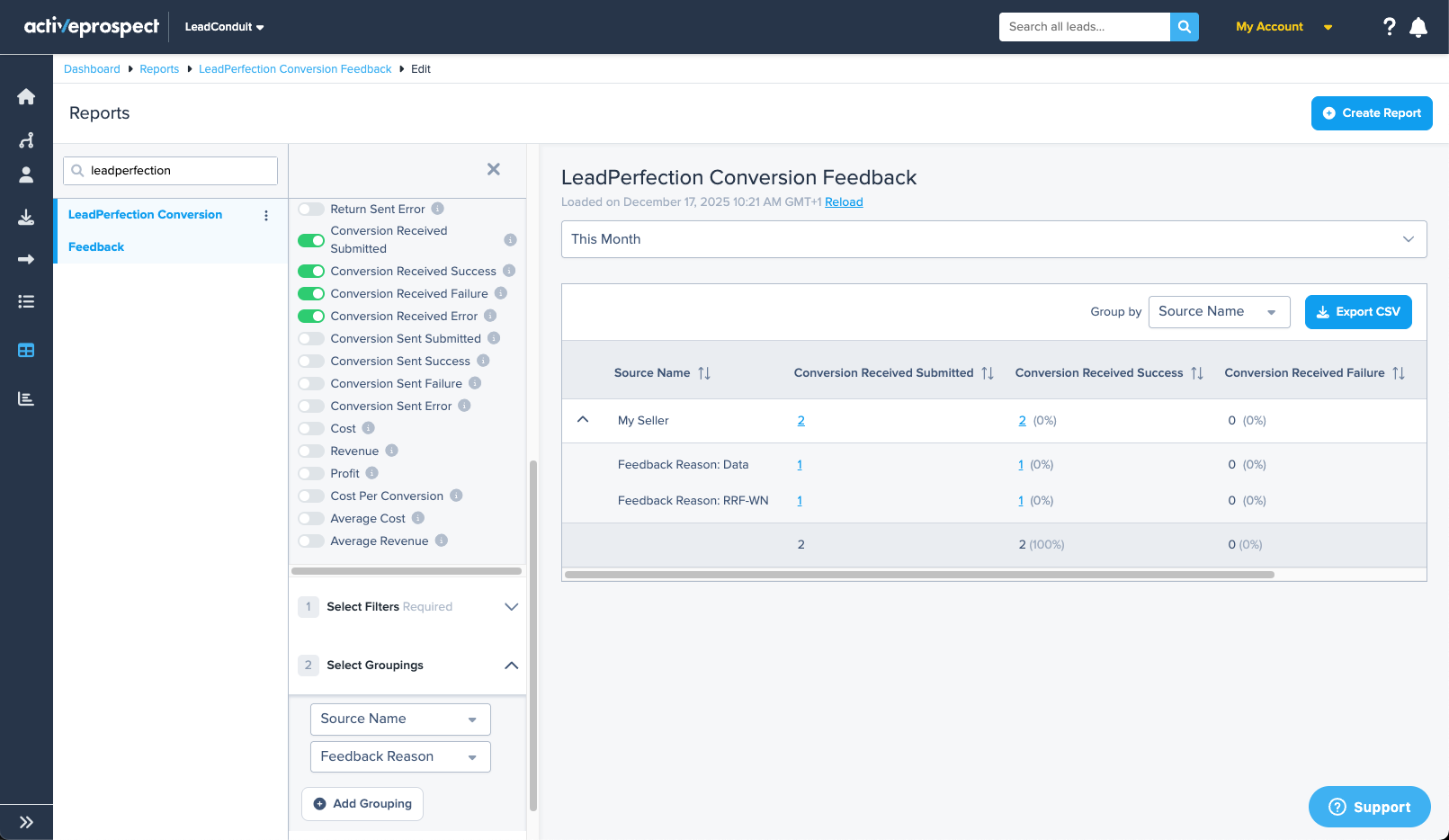
Task: Click the table horizontal scrollbar
Action: tap(919, 575)
